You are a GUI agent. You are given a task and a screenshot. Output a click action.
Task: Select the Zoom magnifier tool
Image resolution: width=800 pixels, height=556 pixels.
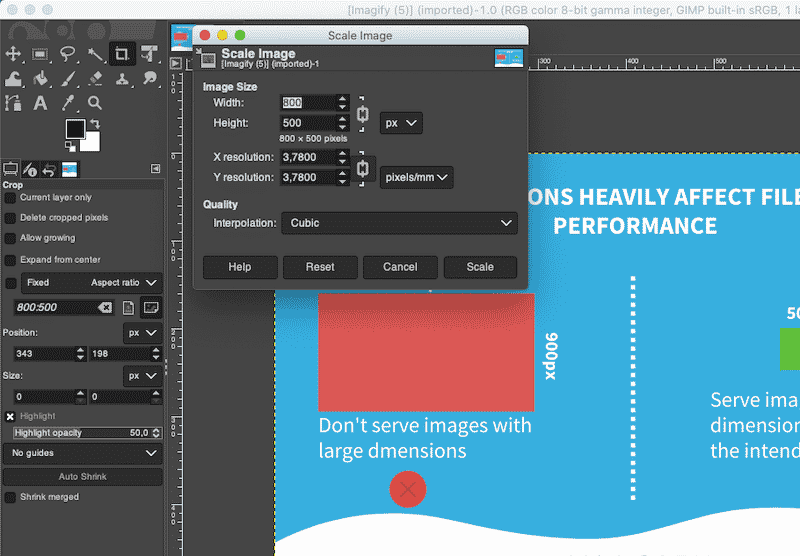(95, 103)
